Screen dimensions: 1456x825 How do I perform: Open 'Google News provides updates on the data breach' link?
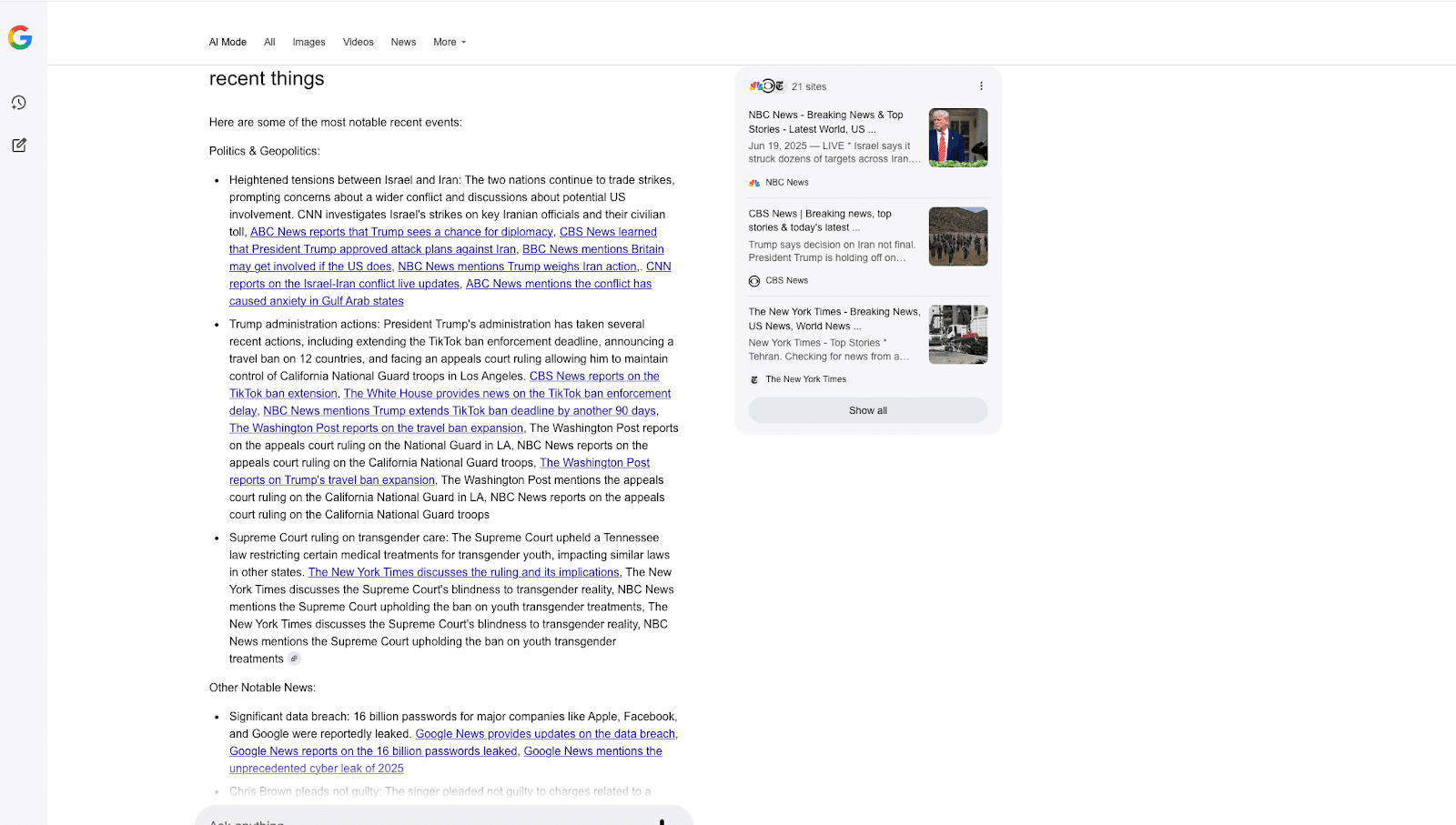click(545, 734)
